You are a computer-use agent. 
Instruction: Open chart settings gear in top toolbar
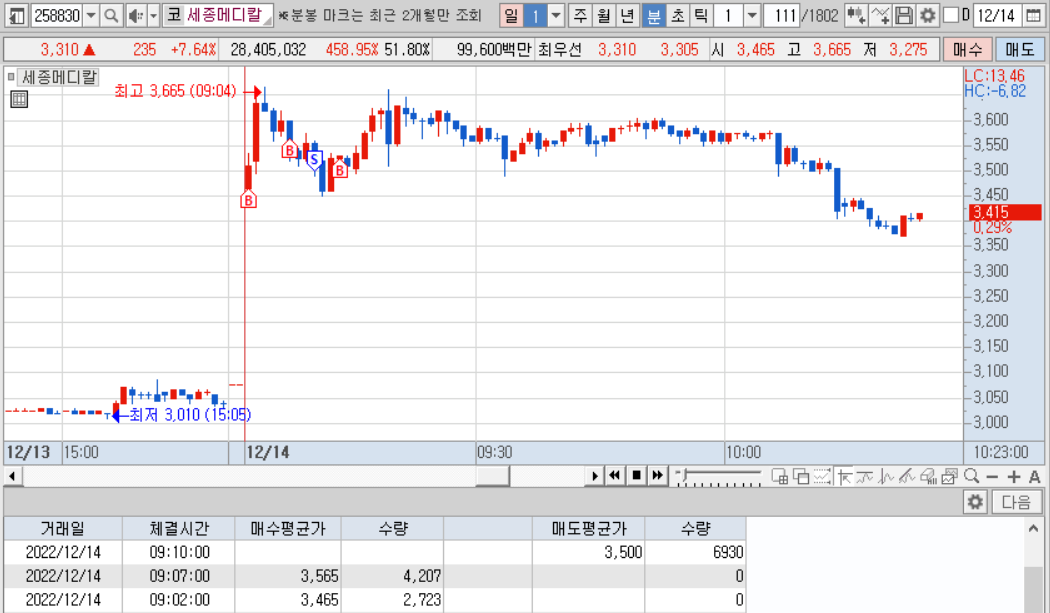tap(927, 15)
